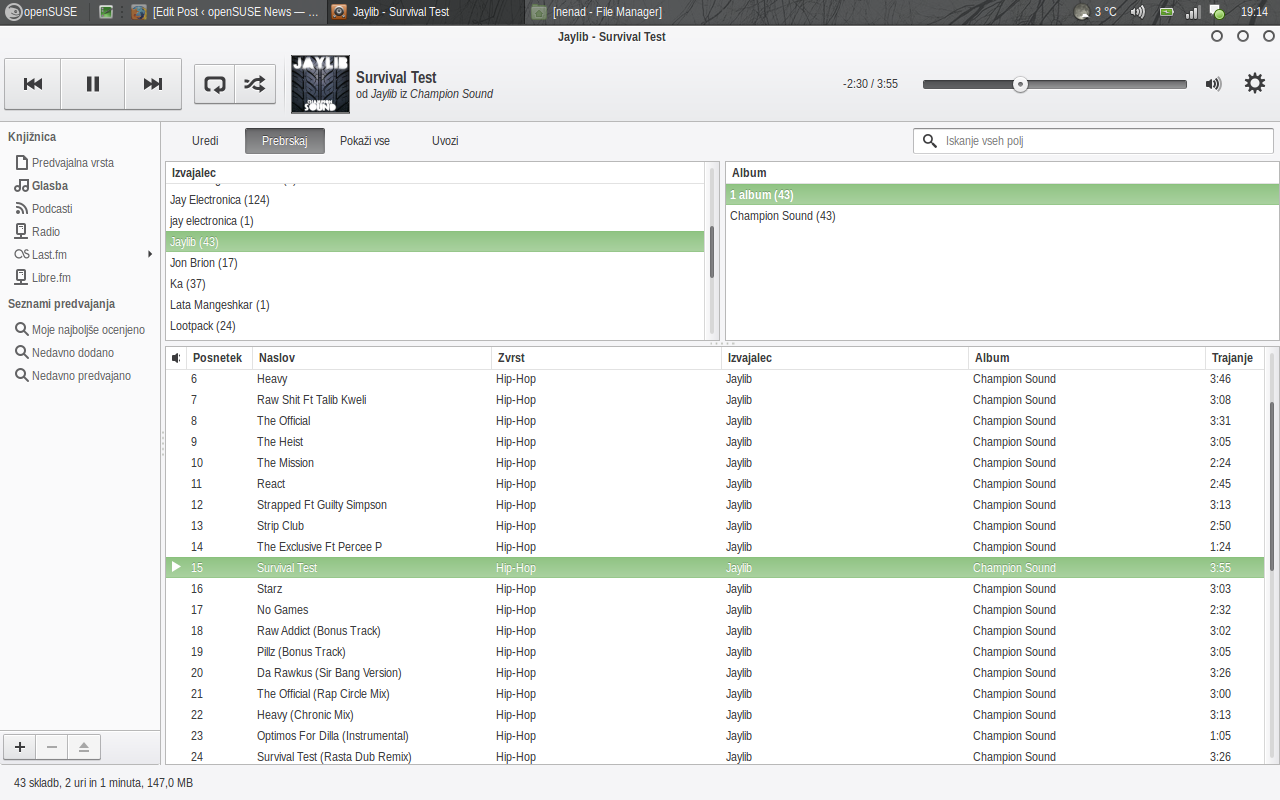This screenshot has width=1280, height=800.
Task: Sort tracks by Trajanje column
Action: point(1234,358)
